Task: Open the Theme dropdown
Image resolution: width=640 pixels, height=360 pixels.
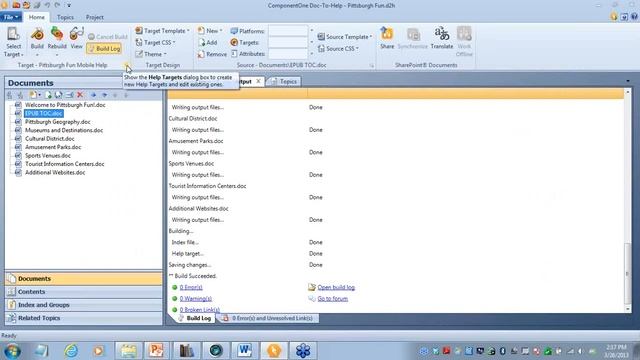Action: pos(151,54)
